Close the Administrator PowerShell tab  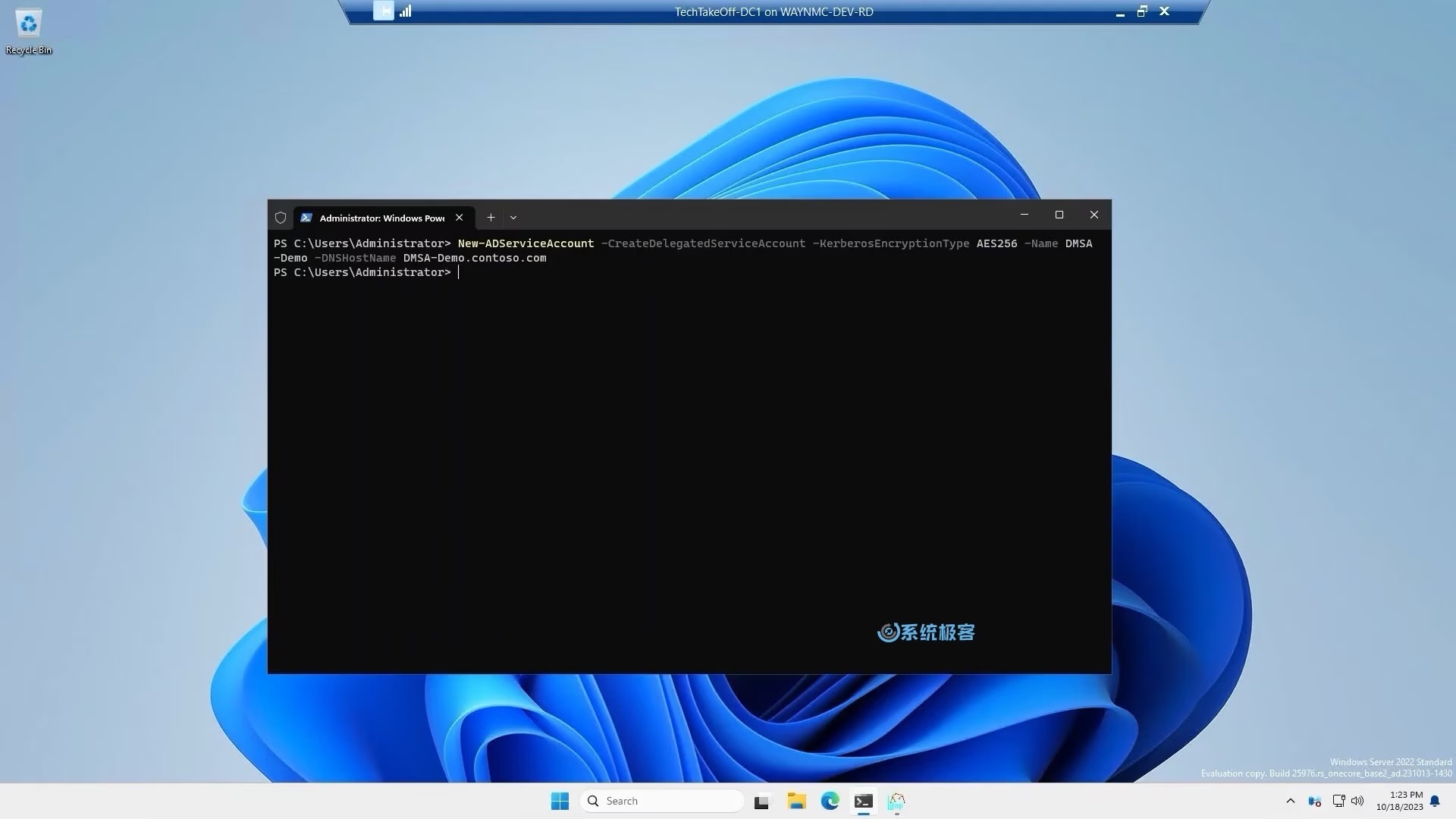click(460, 218)
